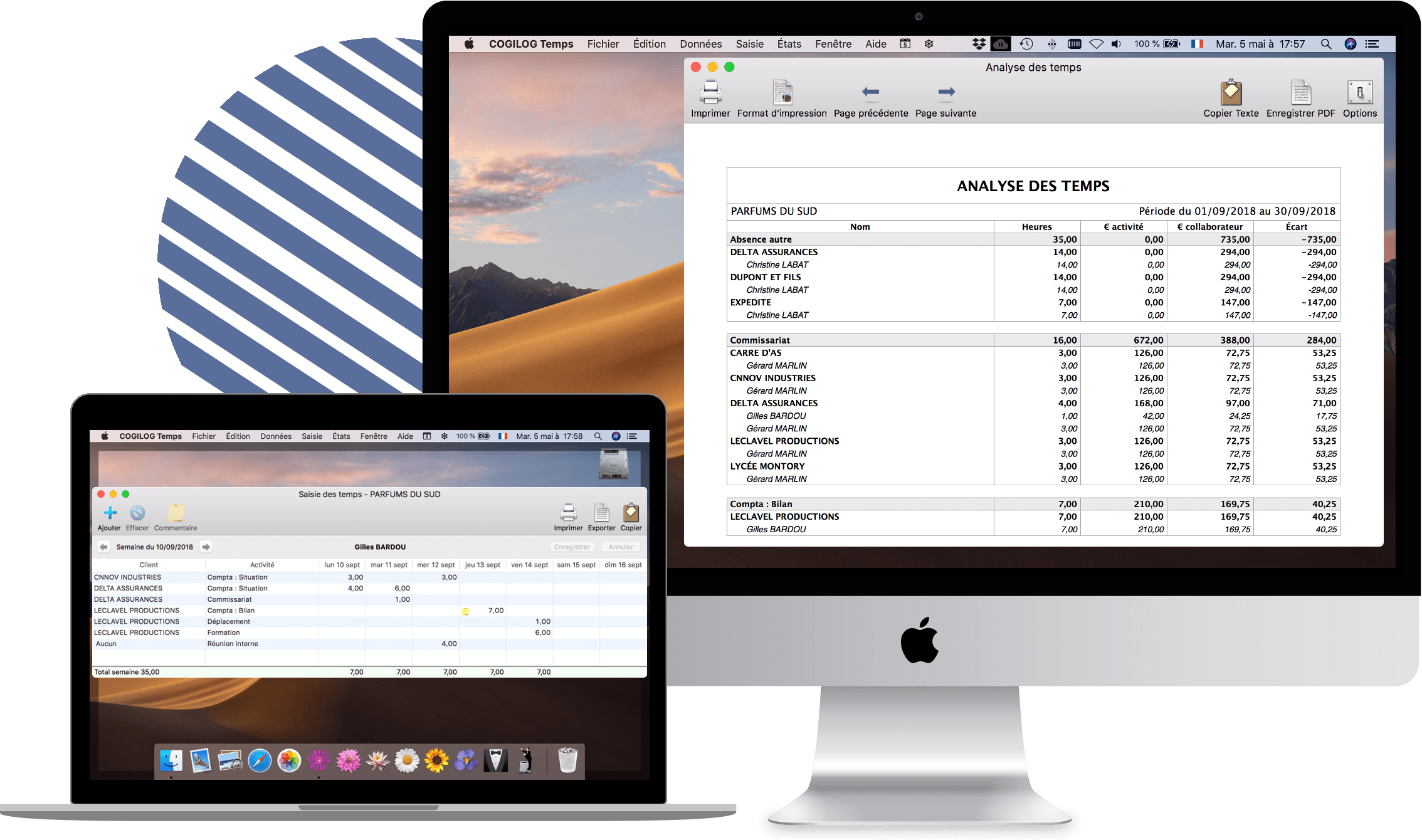Click the Imprimer printer icon in Analyse des temps
This screenshot has width=1422, height=840.
pyautogui.click(x=710, y=92)
